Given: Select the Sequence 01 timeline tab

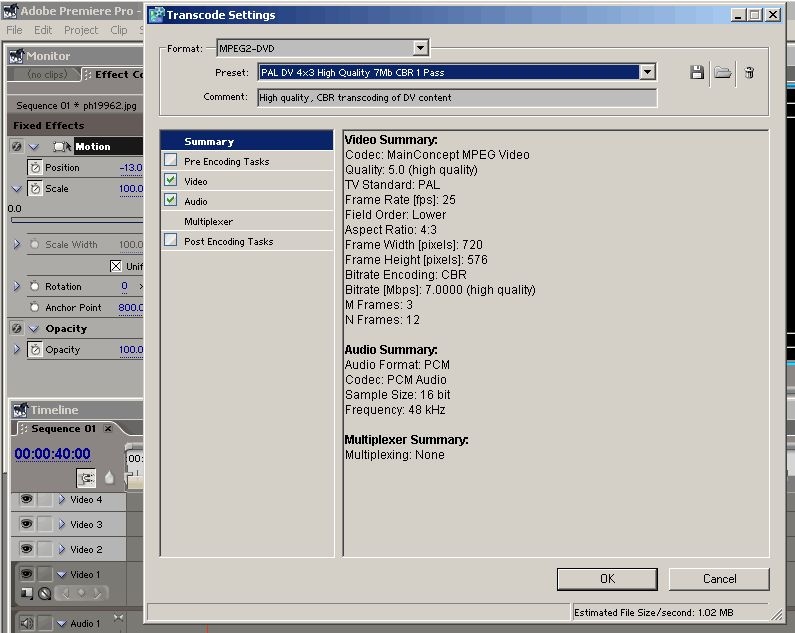Looking at the screenshot, I should pyautogui.click(x=63, y=429).
